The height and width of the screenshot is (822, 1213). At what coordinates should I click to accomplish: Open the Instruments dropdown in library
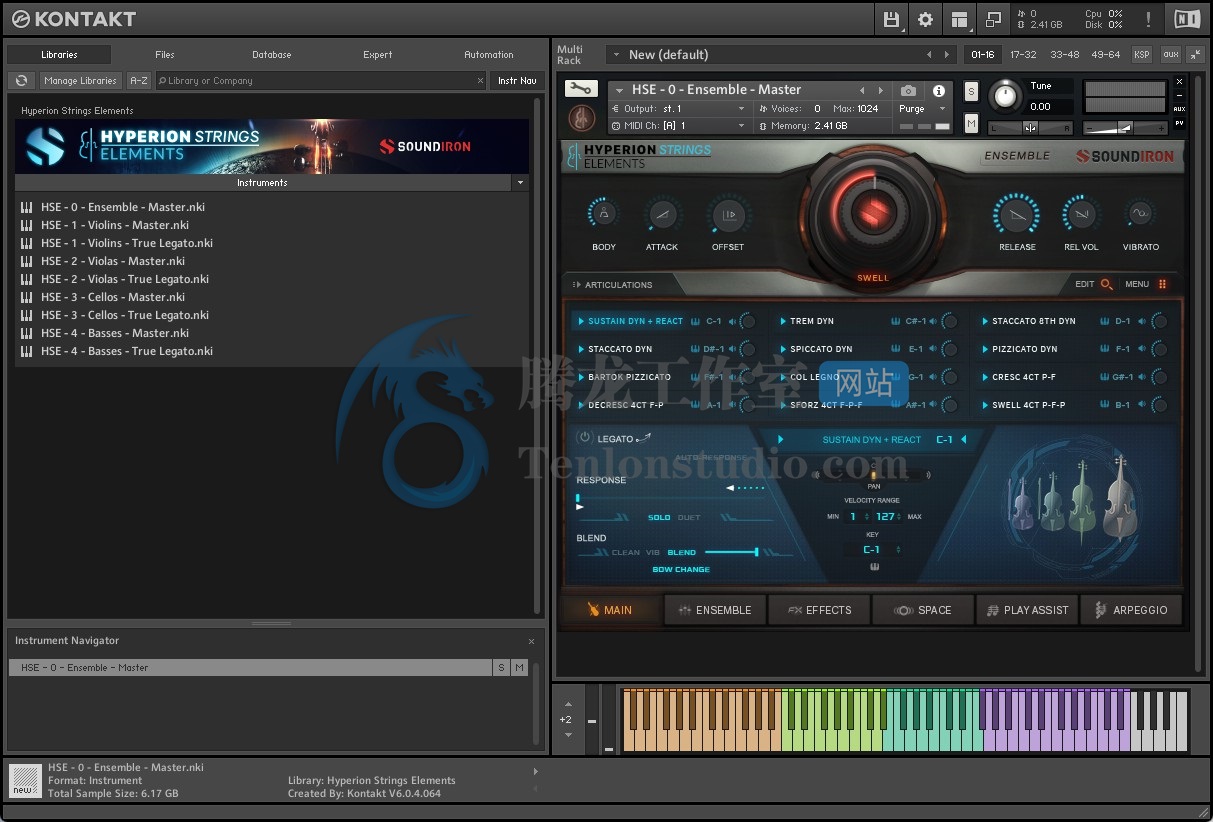pos(519,183)
